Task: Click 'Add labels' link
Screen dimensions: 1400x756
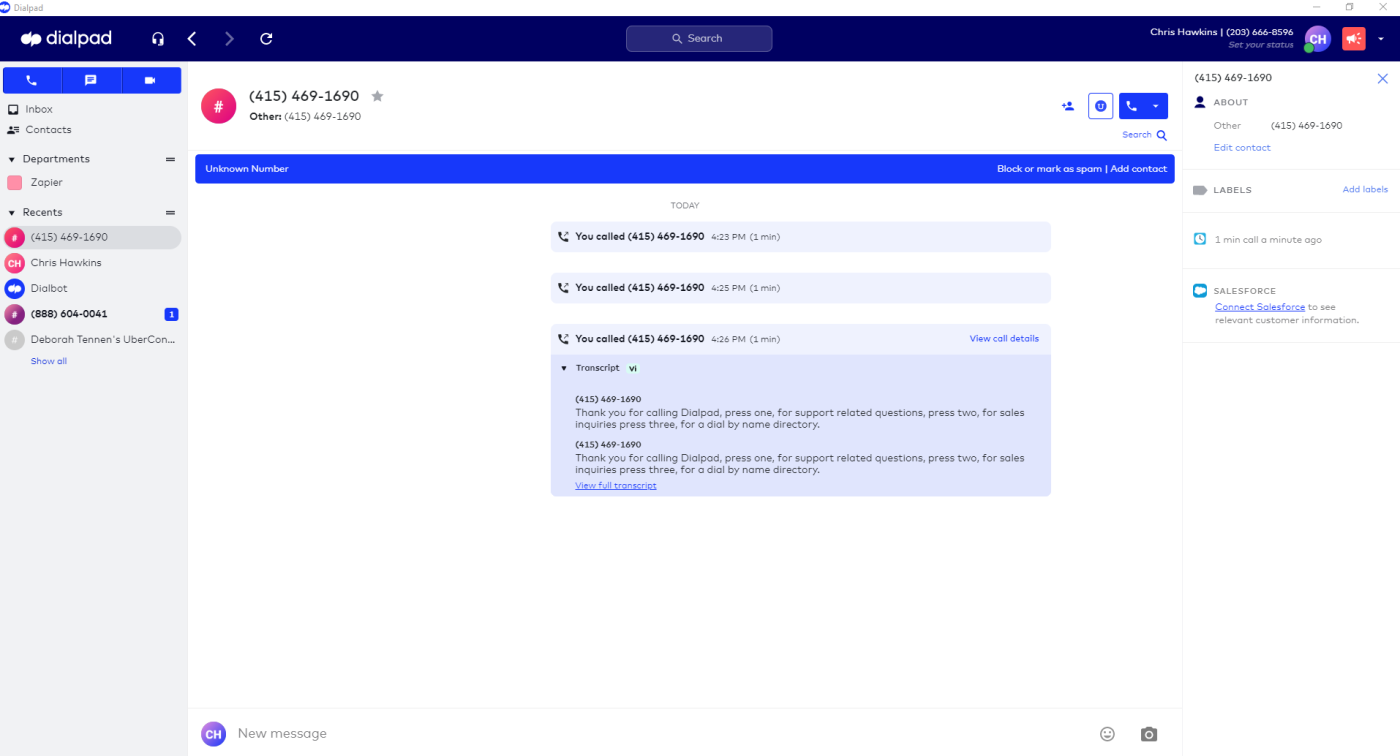Action: click(1365, 190)
